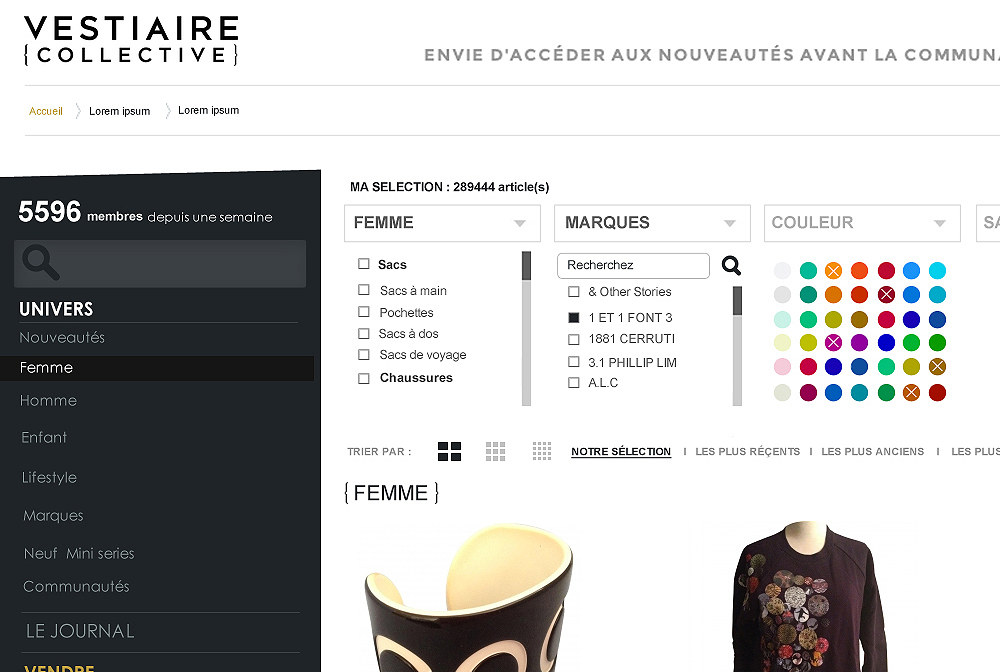The width and height of the screenshot is (1000, 672).
Task: Check the Sacs category checkbox
Action: tap(364, 263)
